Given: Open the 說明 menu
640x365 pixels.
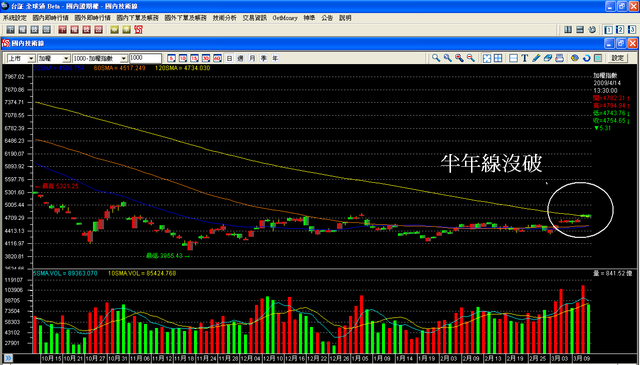Looking at the screenshot, I should tap(345, 18).
